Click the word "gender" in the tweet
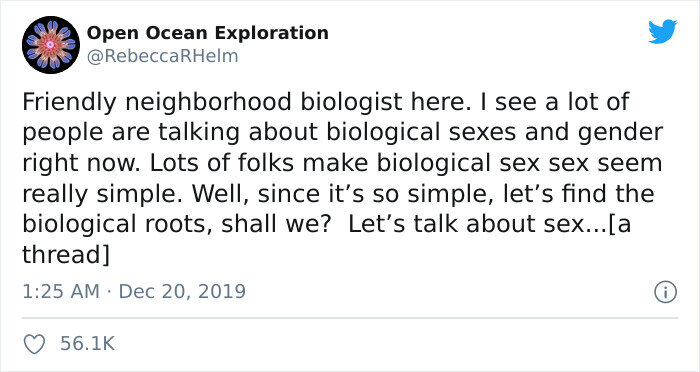 point(621,134)
